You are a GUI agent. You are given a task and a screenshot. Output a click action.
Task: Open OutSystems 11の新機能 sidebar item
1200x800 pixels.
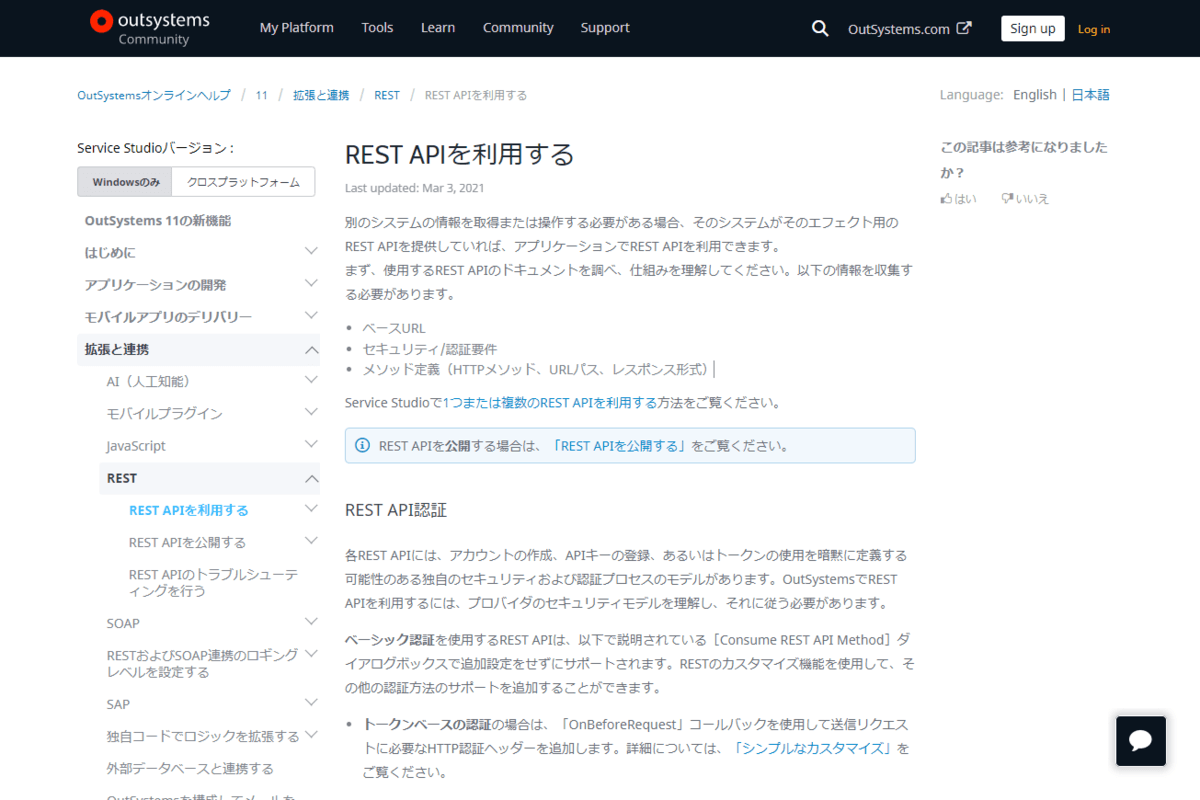(x=158, y=221)
